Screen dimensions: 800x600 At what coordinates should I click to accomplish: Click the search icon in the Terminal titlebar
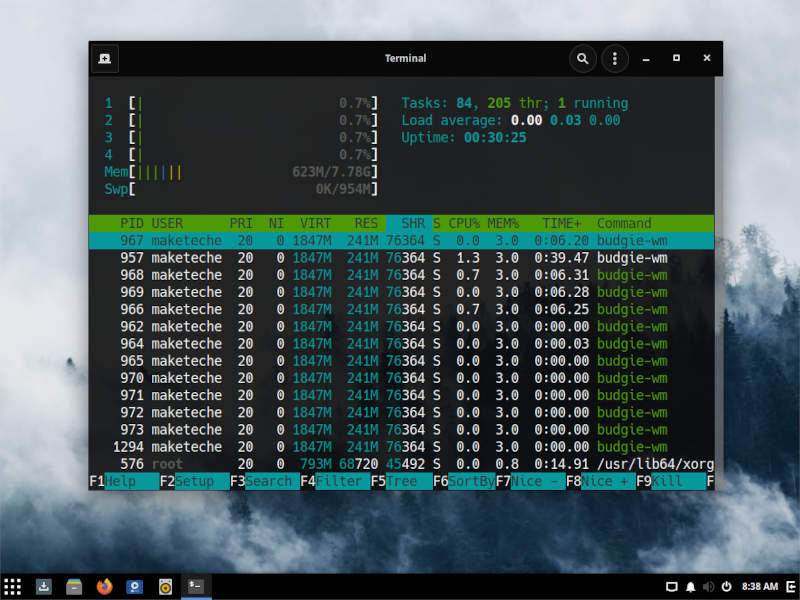click(x=583, y=58)
